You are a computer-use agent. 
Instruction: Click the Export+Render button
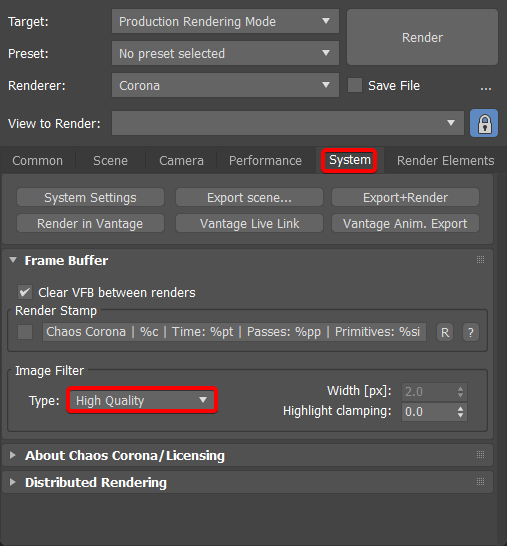(405, 197)
